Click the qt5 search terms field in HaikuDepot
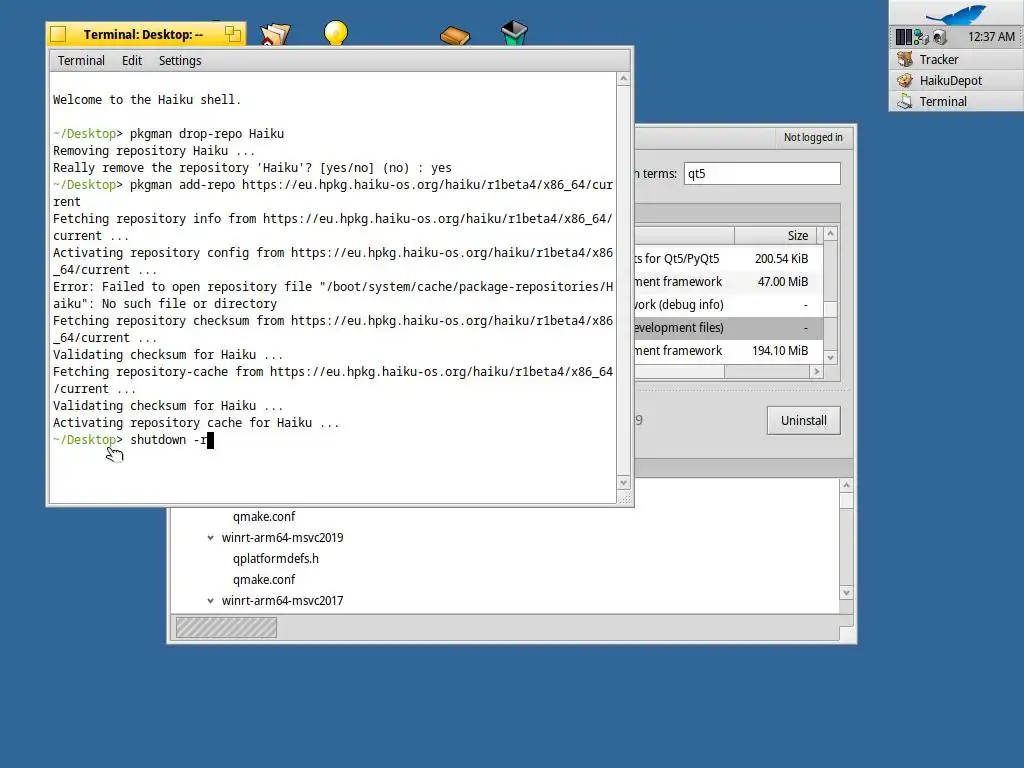Image resolution: width=1024 pixels, height=768 pixels. pyautogui.click(x=762, y=174)
